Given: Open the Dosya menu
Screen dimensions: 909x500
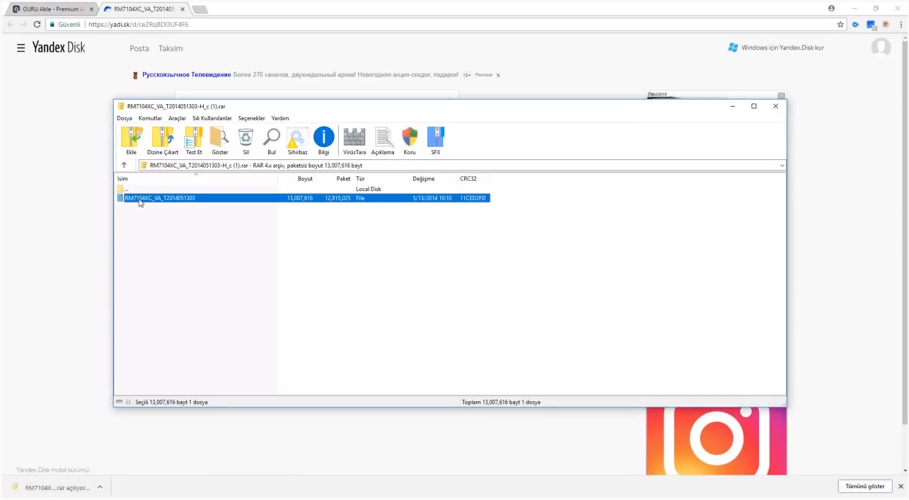Looking at the screenshot, I should click(124, 118).
